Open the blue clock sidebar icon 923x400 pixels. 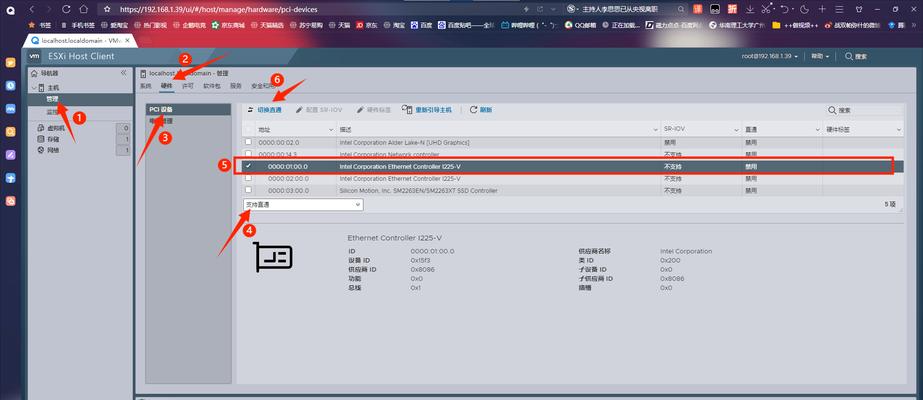pos(11,86)
